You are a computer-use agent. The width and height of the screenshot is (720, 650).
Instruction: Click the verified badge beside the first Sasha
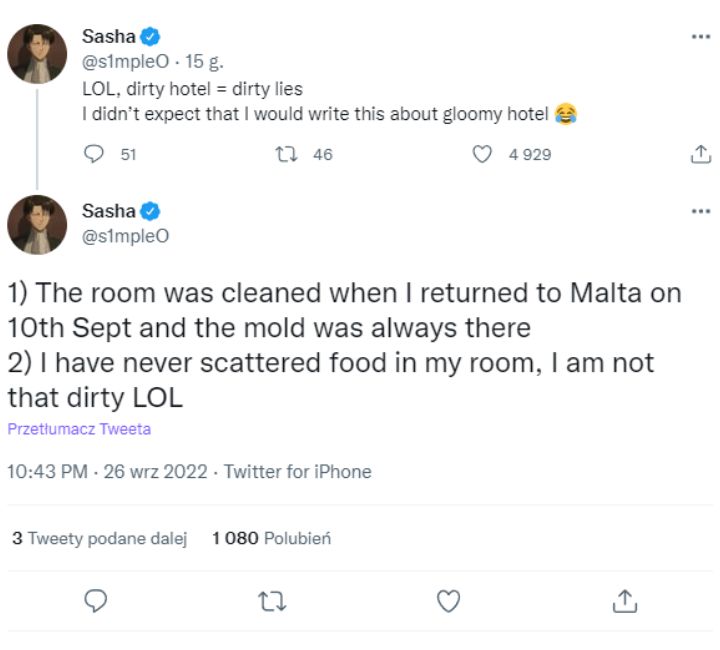[x=150, y=38]
